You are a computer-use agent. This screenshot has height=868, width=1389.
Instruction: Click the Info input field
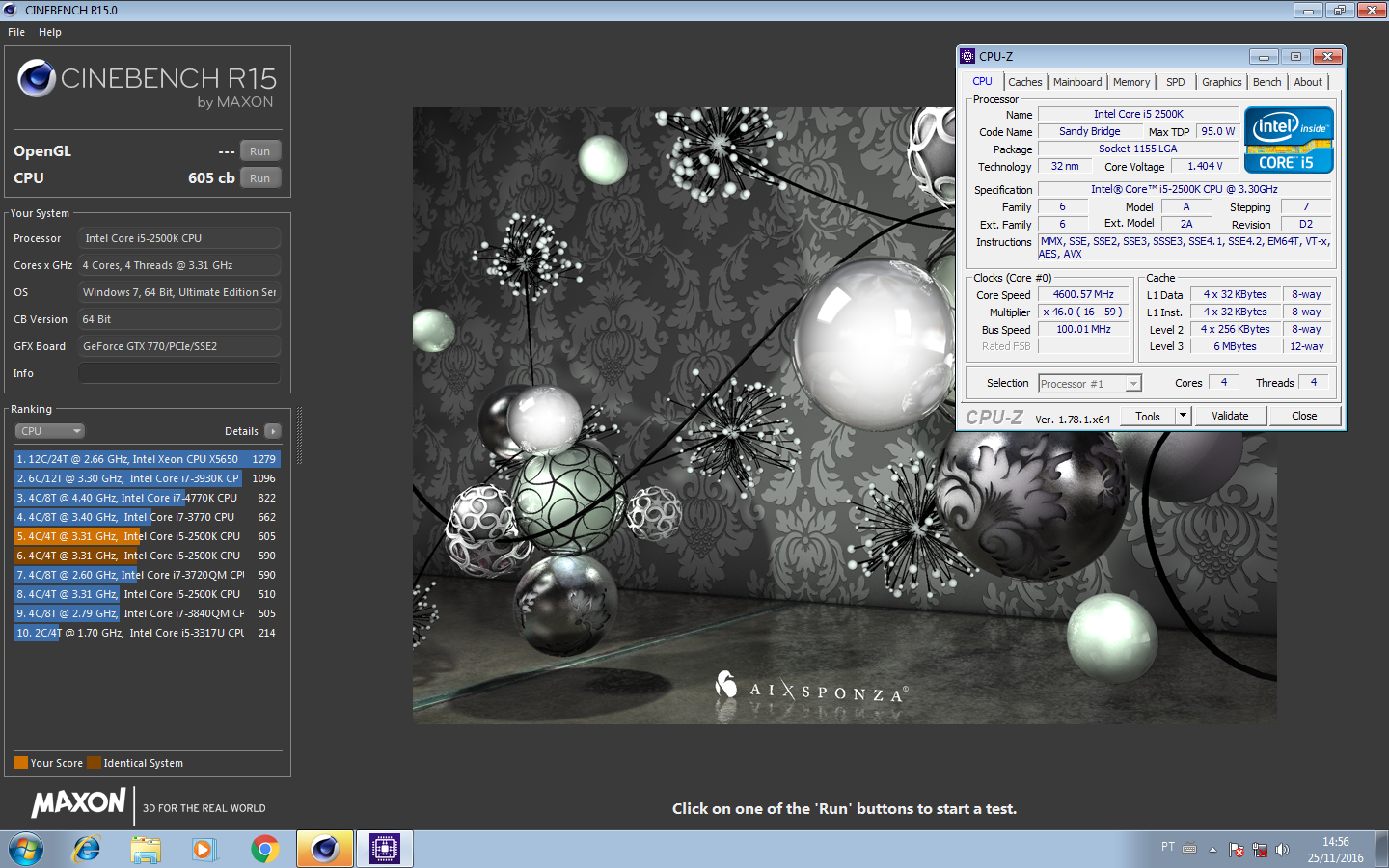tap(179, 373)
